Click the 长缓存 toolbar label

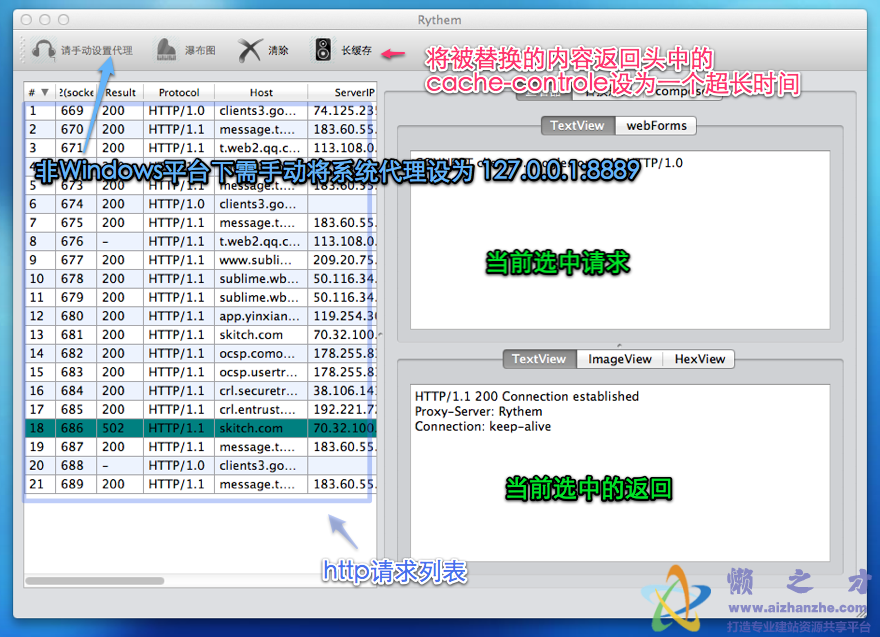(x=356, y=51)
